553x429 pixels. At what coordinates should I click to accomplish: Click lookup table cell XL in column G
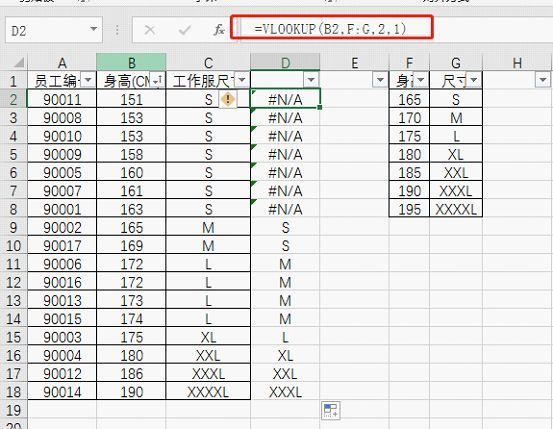456,154
